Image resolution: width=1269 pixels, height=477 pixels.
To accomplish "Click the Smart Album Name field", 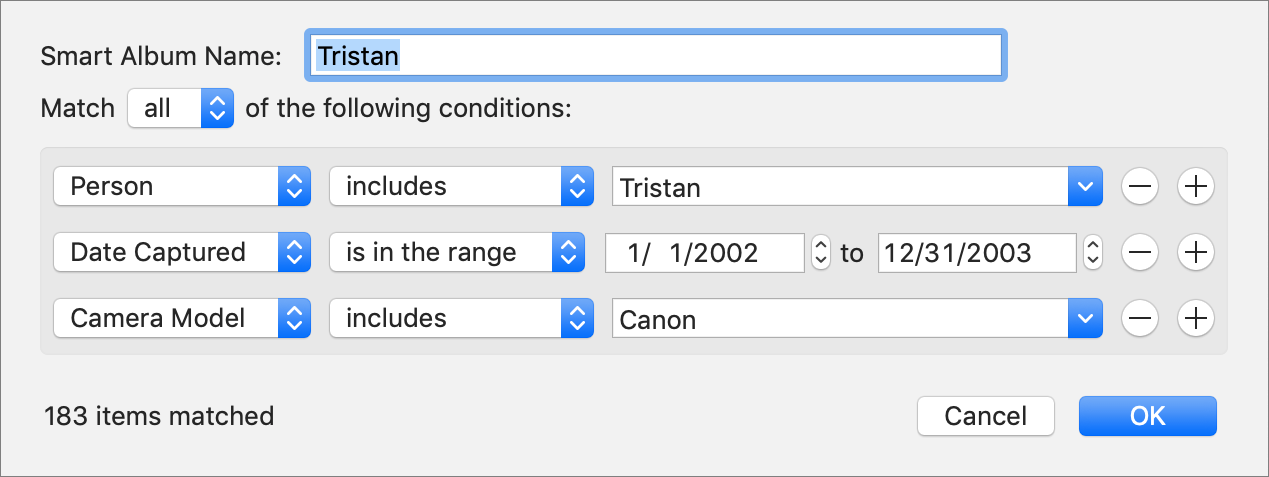I will (x=655, y=55).
